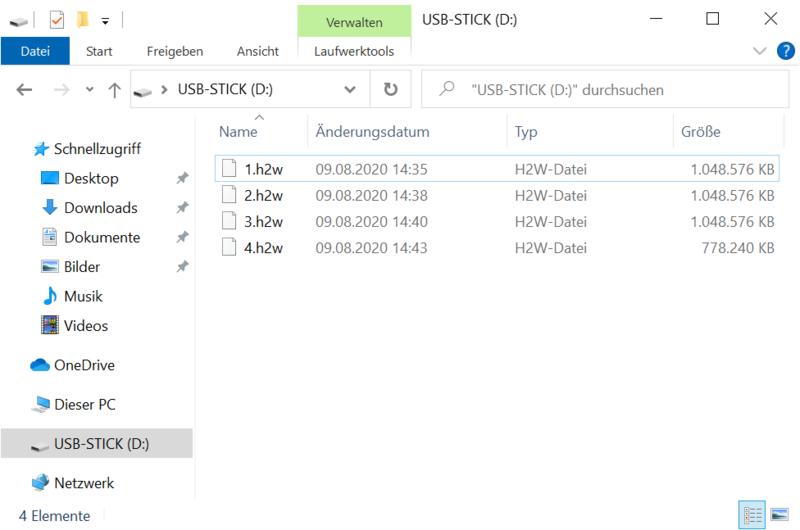Open the Datei menu

pyautogui.click(x=35, y=51)
